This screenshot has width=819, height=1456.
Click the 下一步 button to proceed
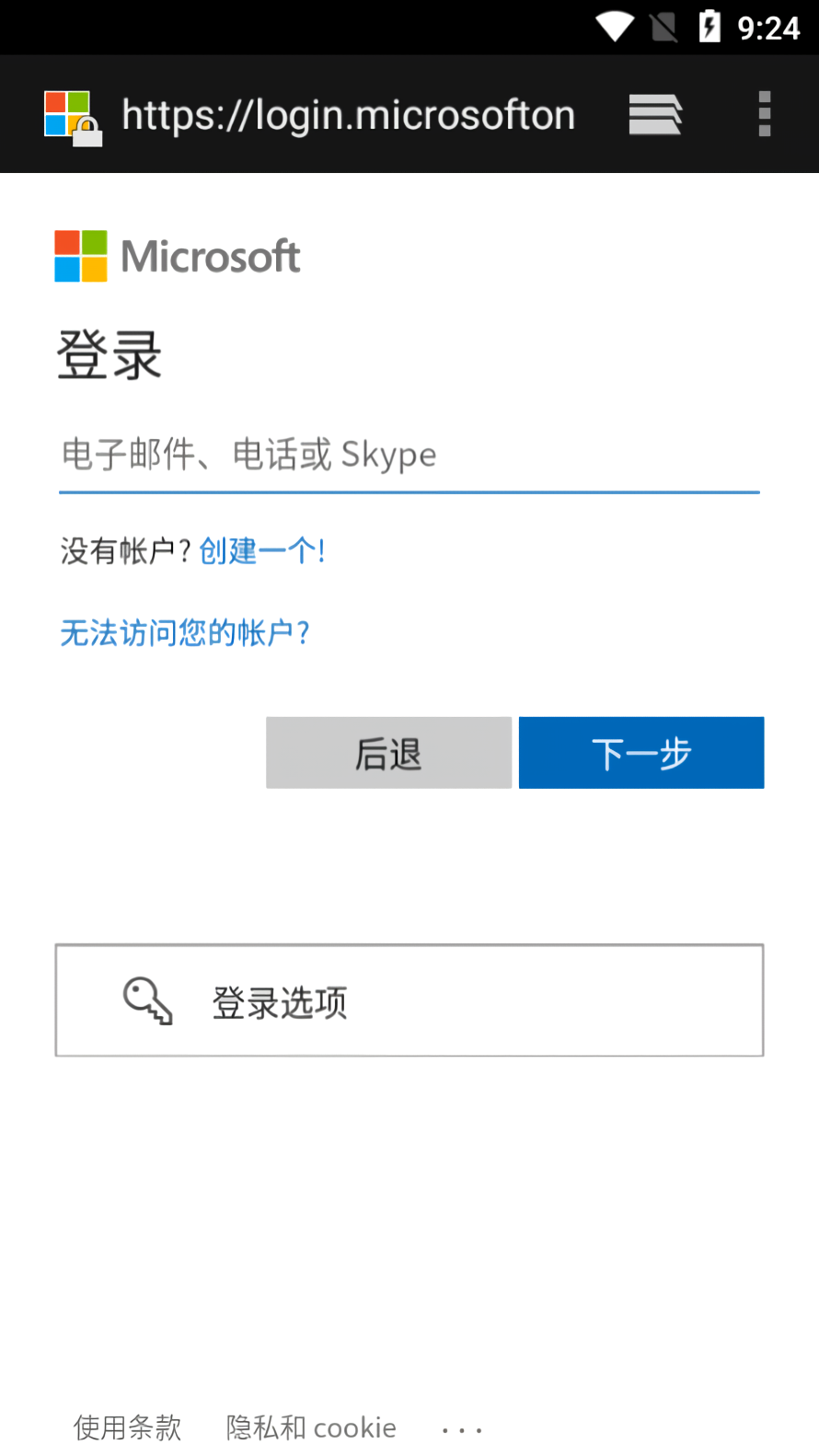click(640, 752)
